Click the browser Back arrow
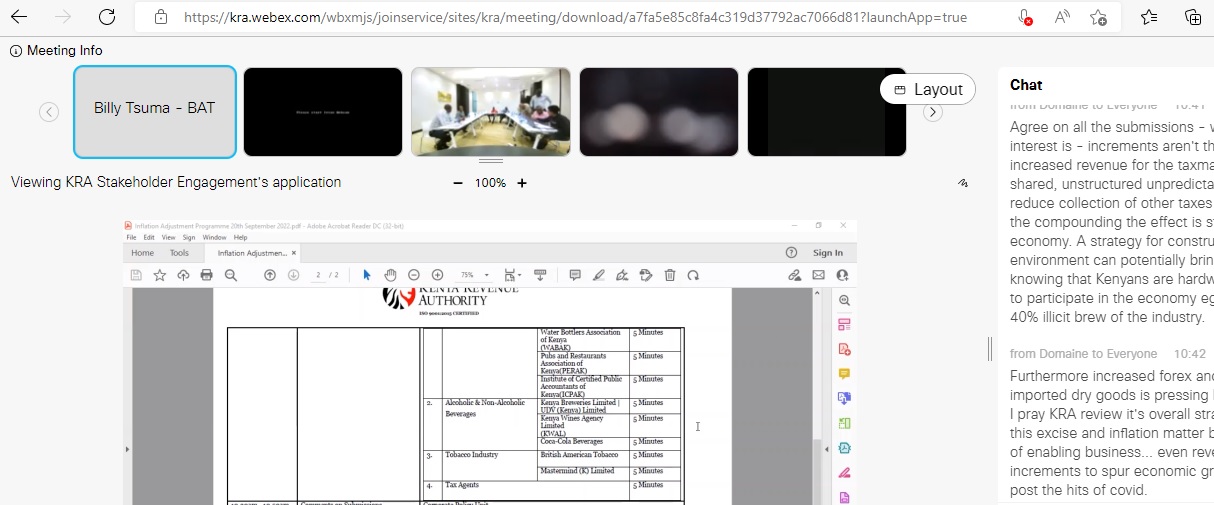Screen dimensions: 1214x505 [x=19, y=17]
